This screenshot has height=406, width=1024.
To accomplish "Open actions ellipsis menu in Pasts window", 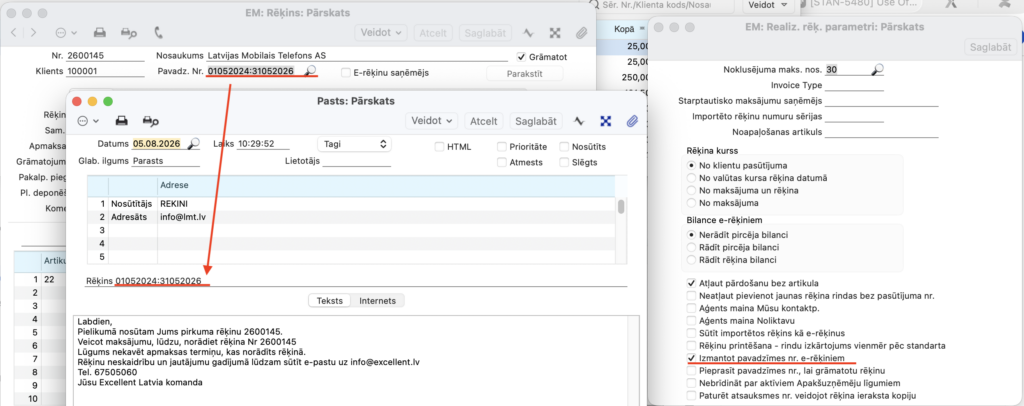I will (88, 121).
